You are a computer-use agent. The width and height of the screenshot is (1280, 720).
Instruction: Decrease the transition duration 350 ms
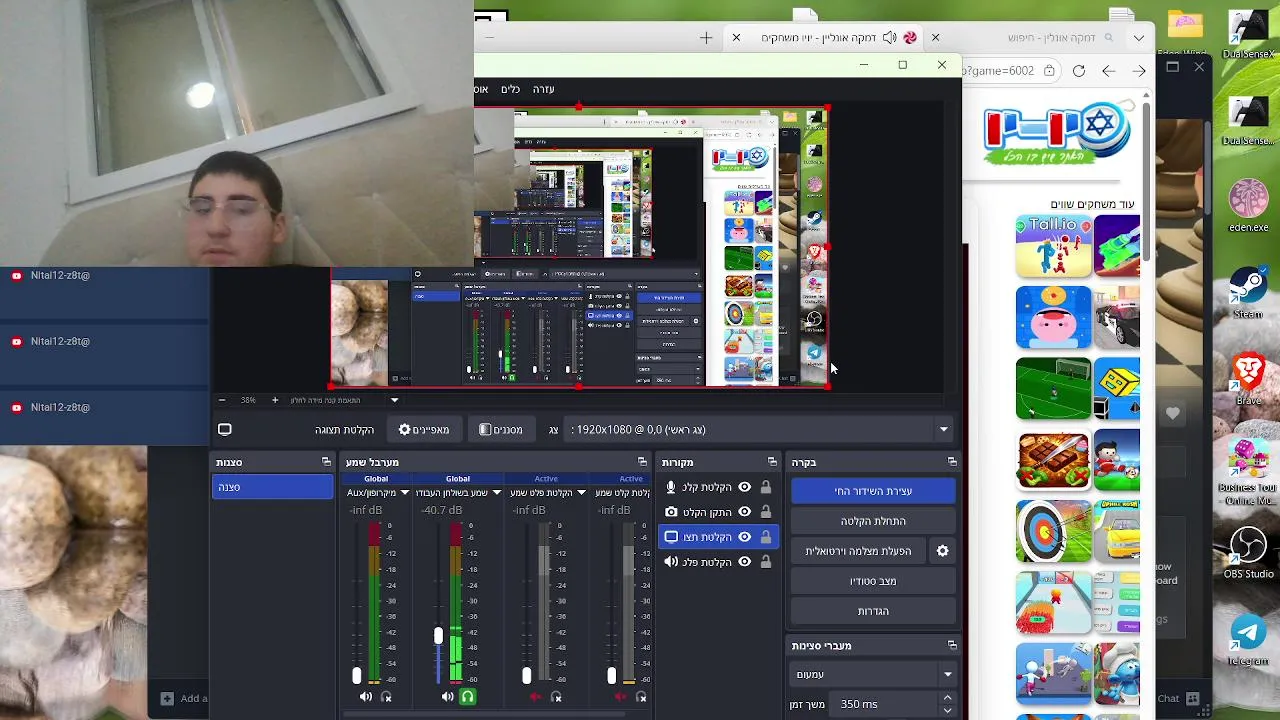(947, 710)
